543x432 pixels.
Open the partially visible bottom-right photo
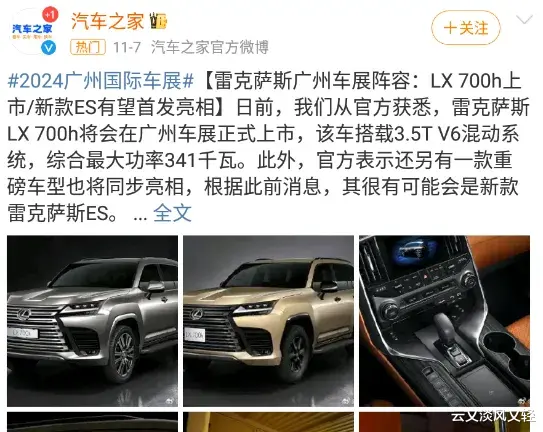(444, 422)
